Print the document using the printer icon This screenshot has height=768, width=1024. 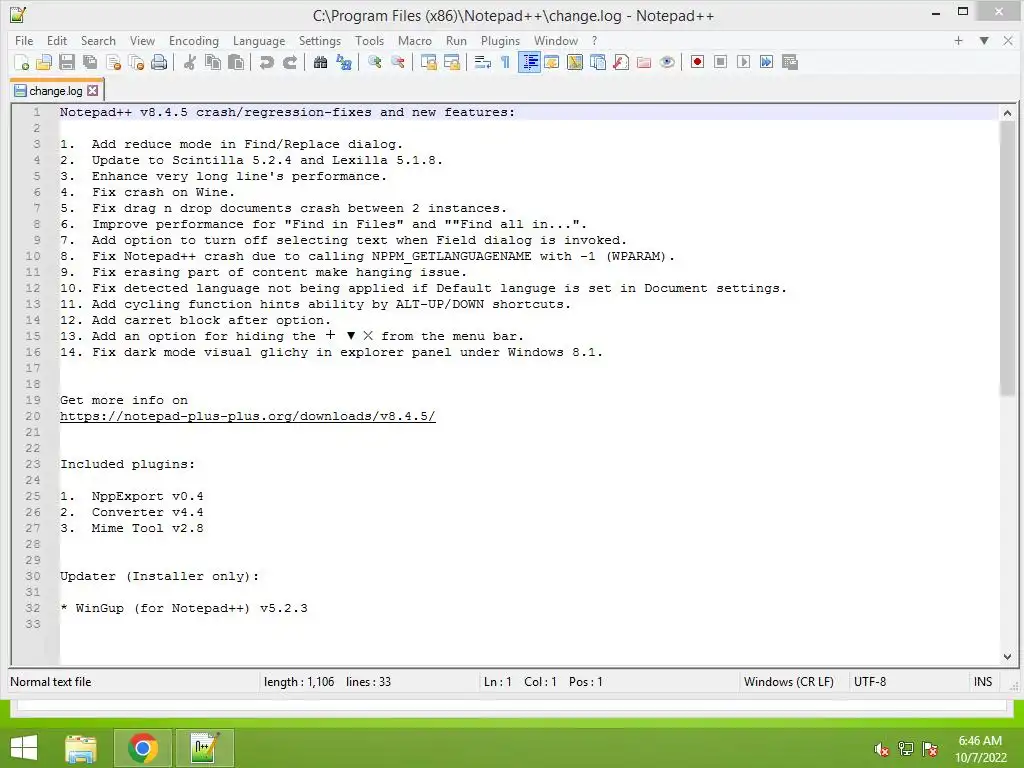pyautogui.click(x=159, y=62)
